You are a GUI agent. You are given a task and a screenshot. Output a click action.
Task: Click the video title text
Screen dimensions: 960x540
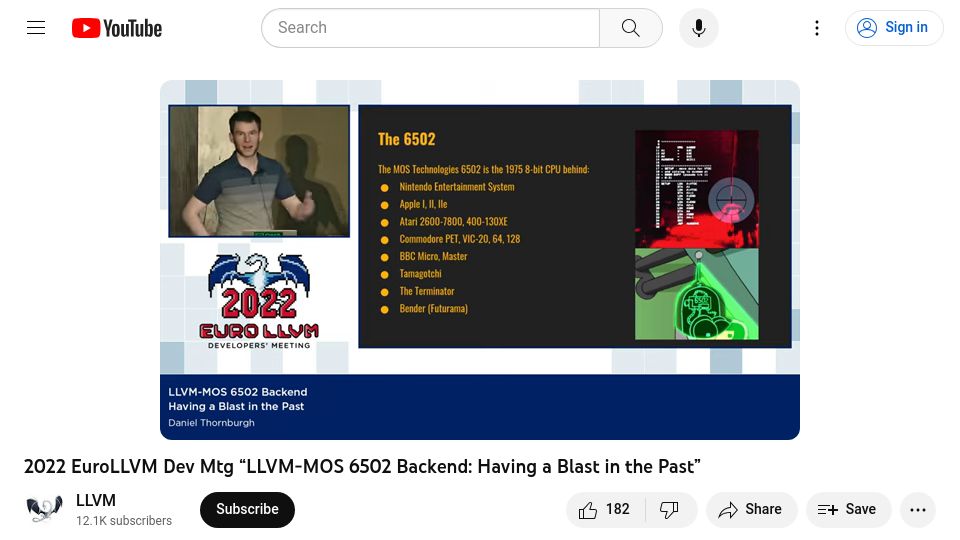362,467
